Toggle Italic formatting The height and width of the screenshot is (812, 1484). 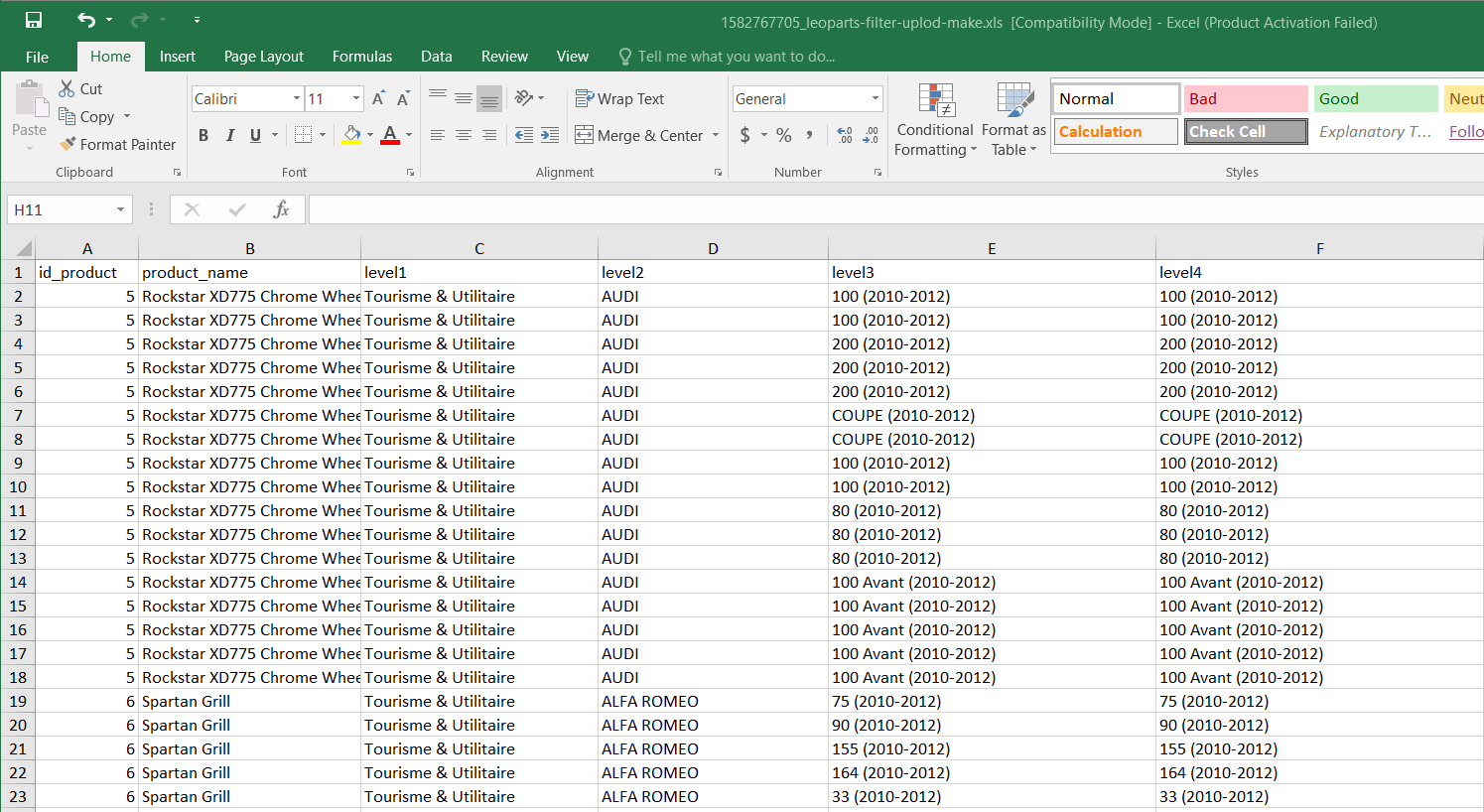[229, 135]
